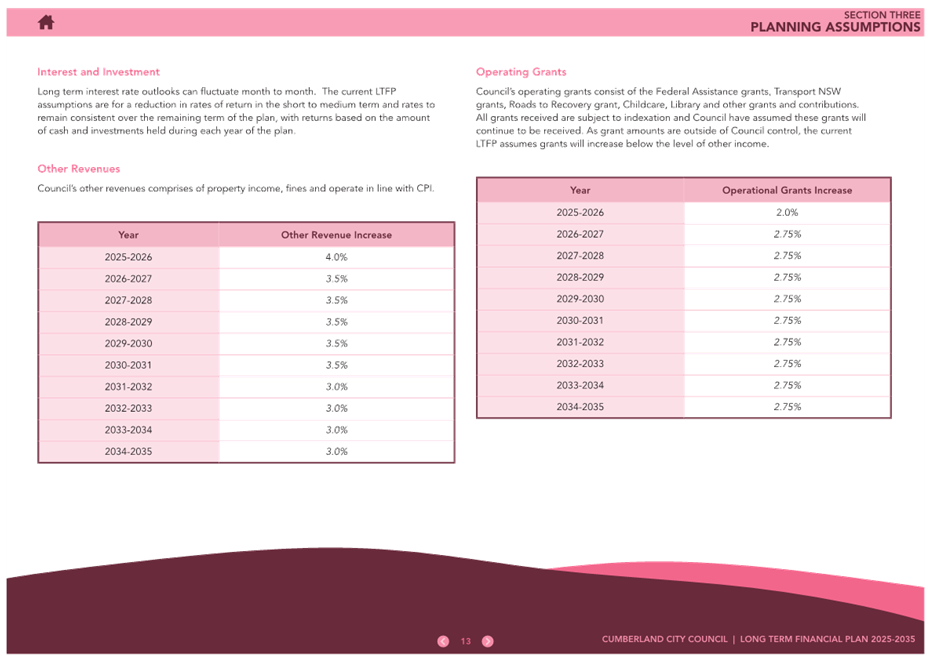The width and height of the screenshot is (930, 660).
Task: Click 2027-2028 in Other Revenue table
Action: [128, 300]
